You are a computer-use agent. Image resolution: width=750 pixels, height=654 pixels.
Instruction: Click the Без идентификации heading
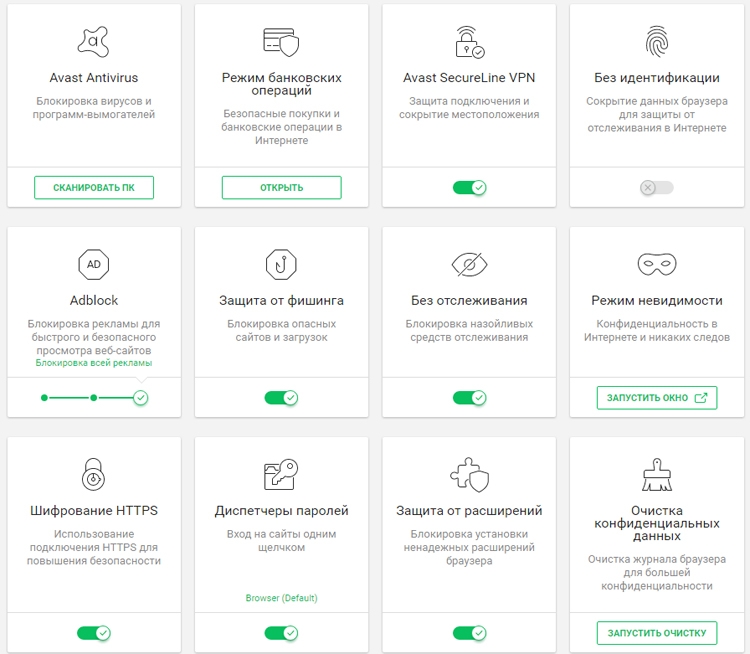click(657, 78)
